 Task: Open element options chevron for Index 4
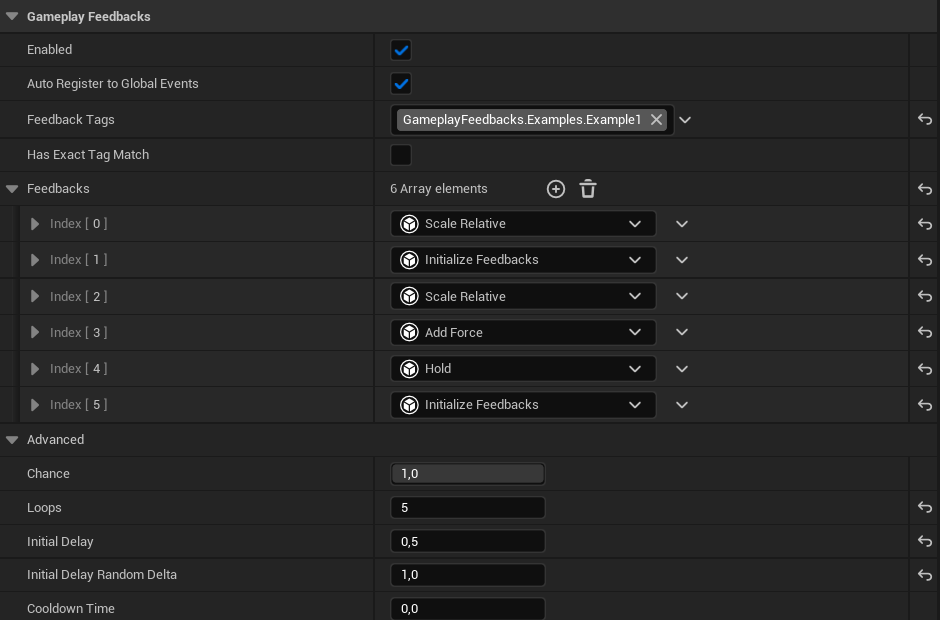coord(682,369)
